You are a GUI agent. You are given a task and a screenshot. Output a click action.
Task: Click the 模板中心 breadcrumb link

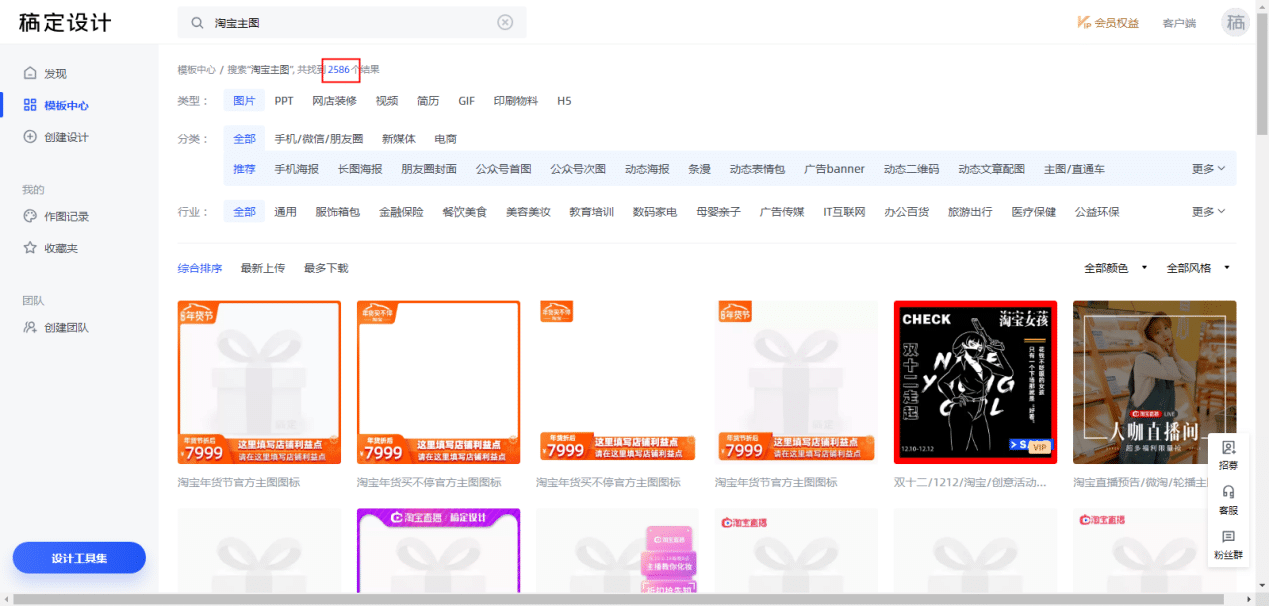(197, 70)
